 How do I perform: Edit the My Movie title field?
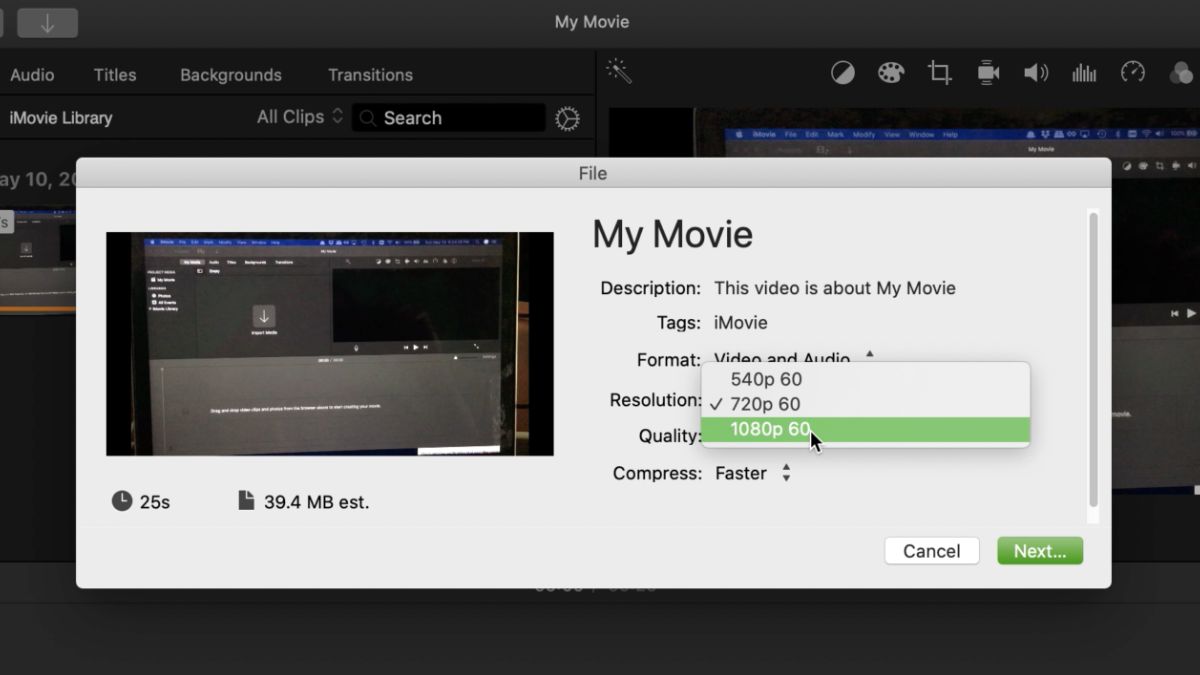pyautogui.click(x=672, y=234)
